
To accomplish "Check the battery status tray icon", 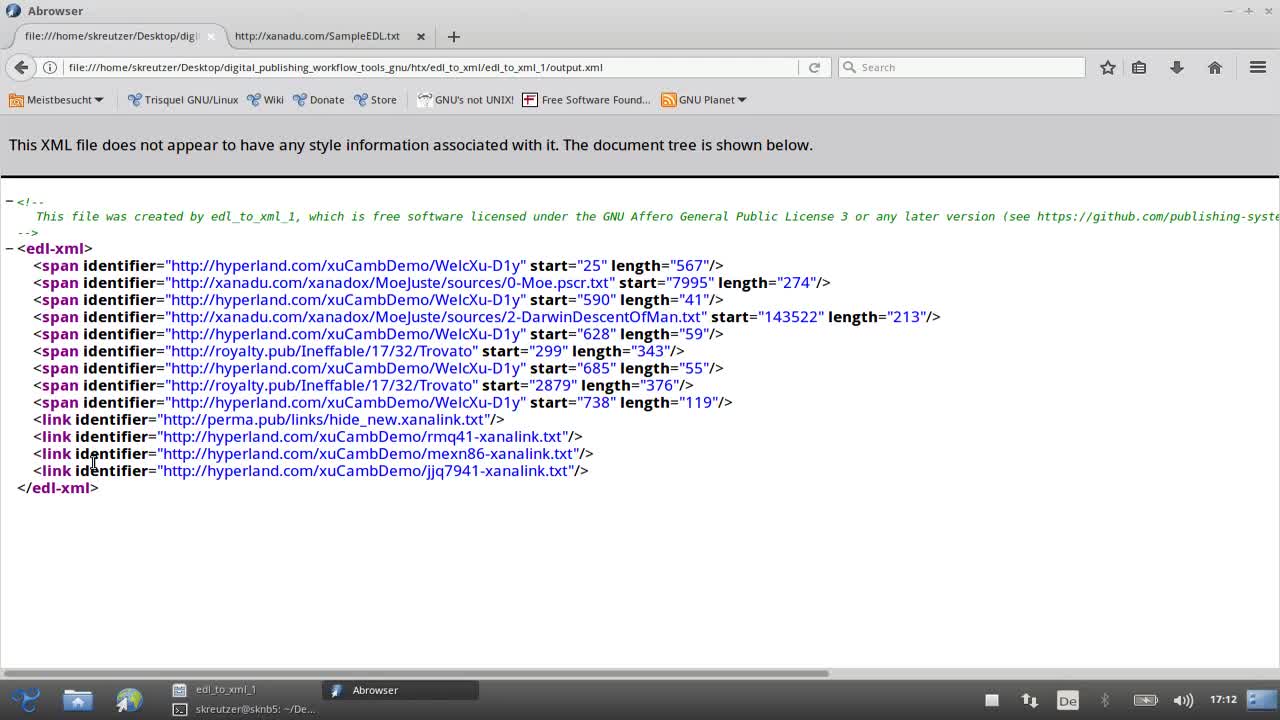I will [x=1145, y=700].
